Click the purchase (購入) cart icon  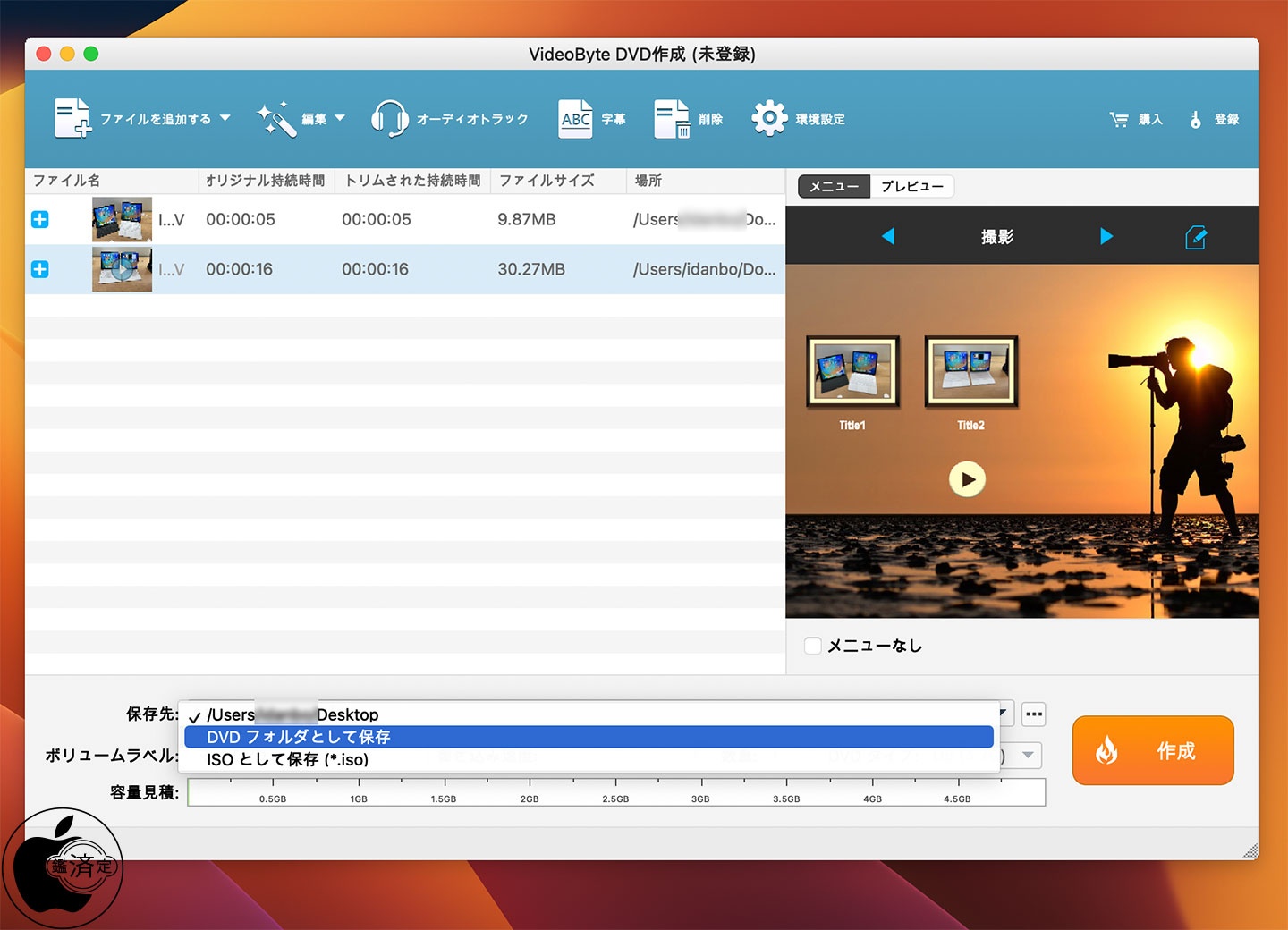[x=1119, y=119]
